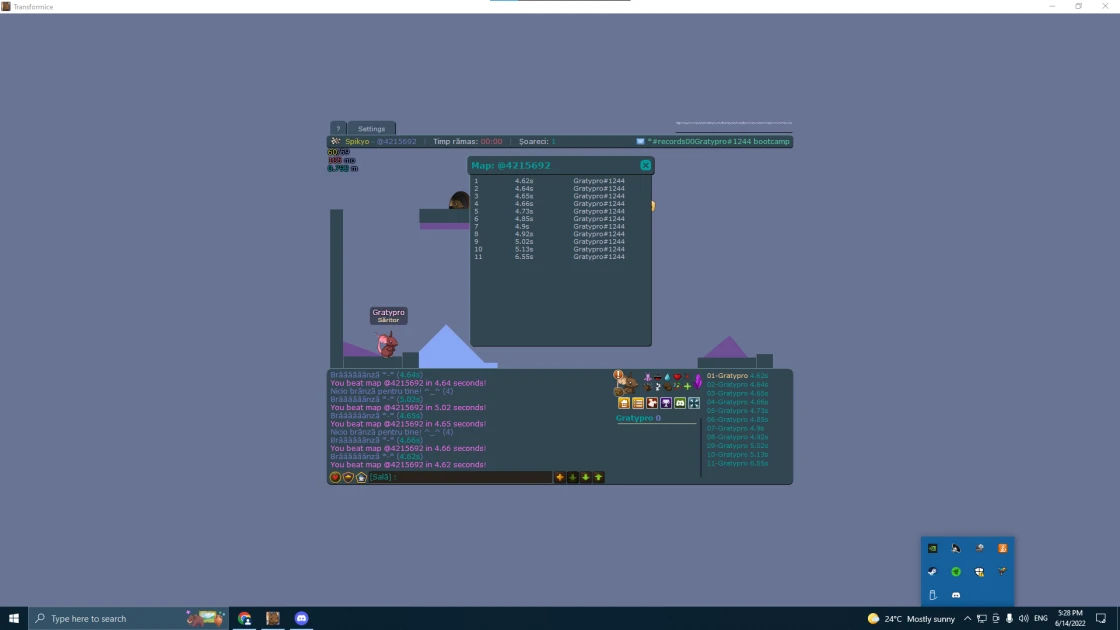
Task: Click the red heart emote icon
Action: coord(677,377)
